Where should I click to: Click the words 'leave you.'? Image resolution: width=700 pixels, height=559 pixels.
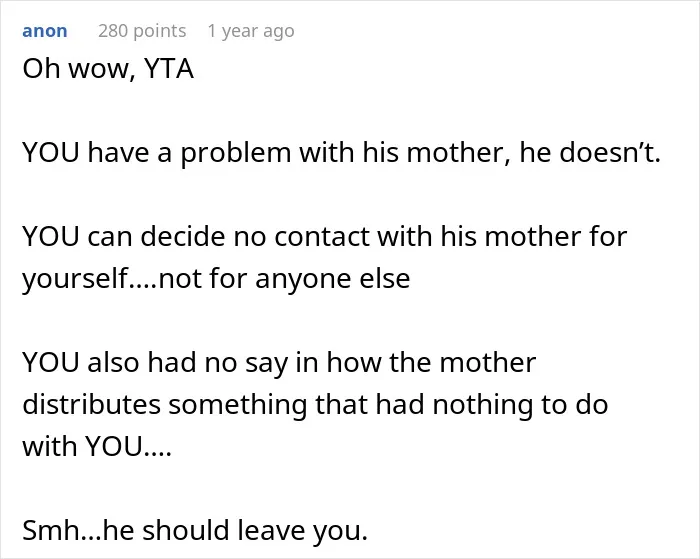303,530
